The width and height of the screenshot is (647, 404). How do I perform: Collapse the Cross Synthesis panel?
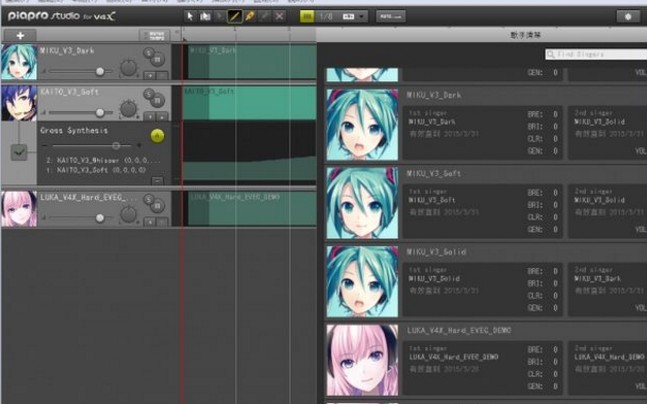(157, 180)
